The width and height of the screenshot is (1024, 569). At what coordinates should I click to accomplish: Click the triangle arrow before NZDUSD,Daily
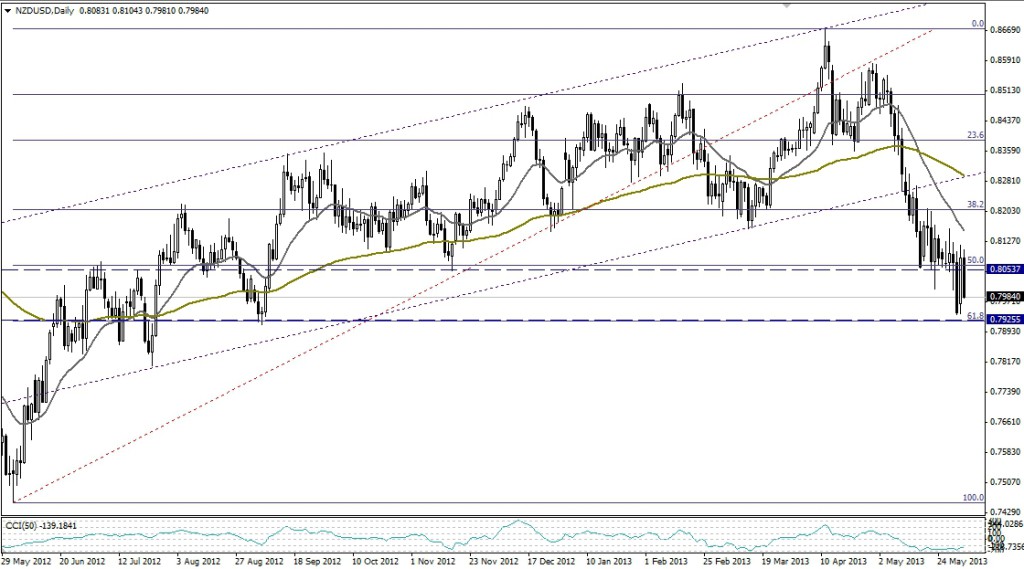pos(7,9)
